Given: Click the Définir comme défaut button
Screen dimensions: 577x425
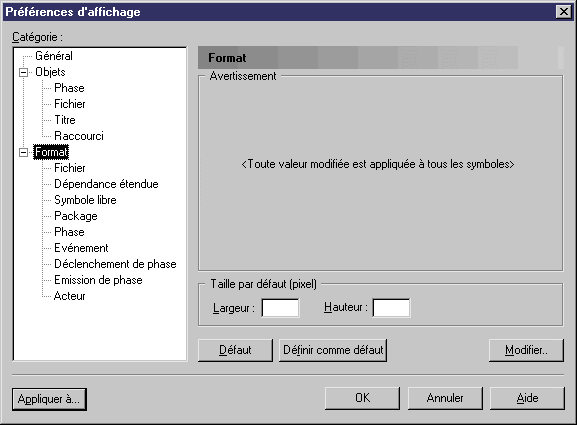Looking at the screenshot, I should pyautogui.click(x=333, y=350).
